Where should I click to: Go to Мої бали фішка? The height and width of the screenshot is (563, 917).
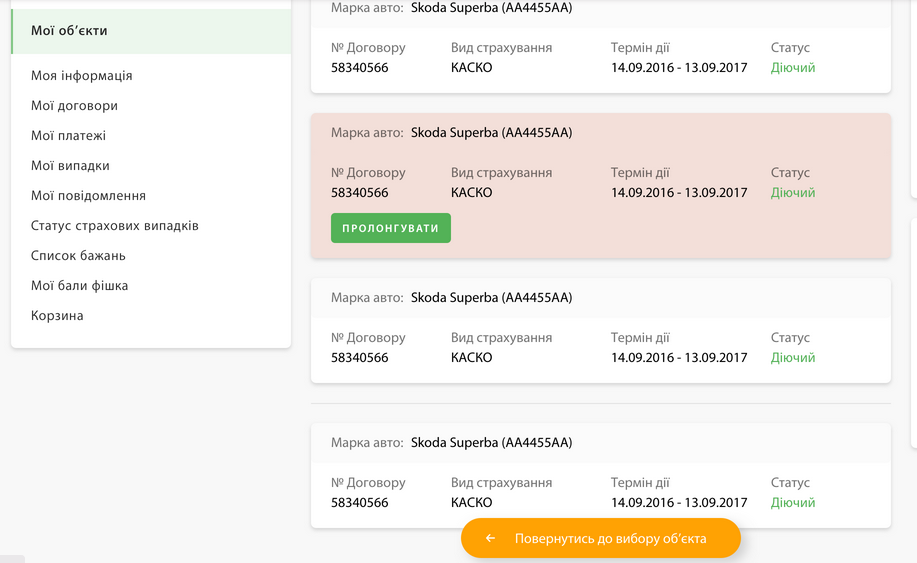[x=79, y=286]
